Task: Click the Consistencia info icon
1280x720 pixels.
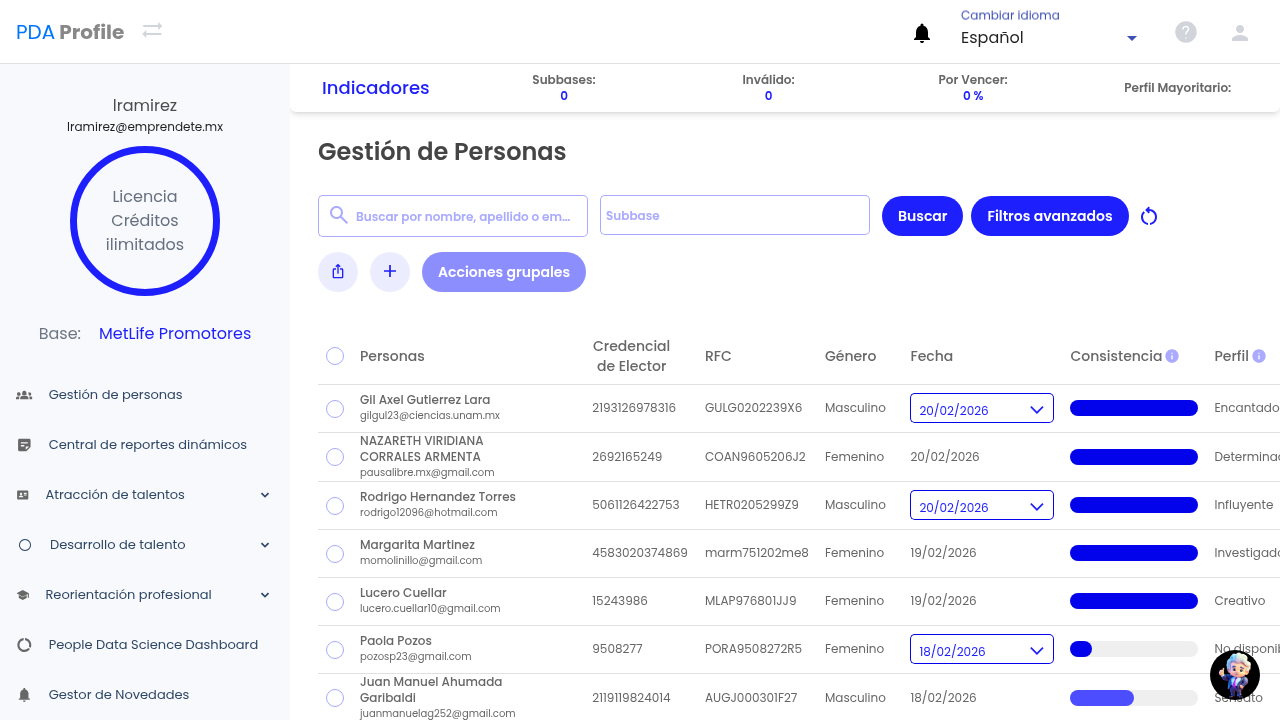Action: (x=1172, y=356)
